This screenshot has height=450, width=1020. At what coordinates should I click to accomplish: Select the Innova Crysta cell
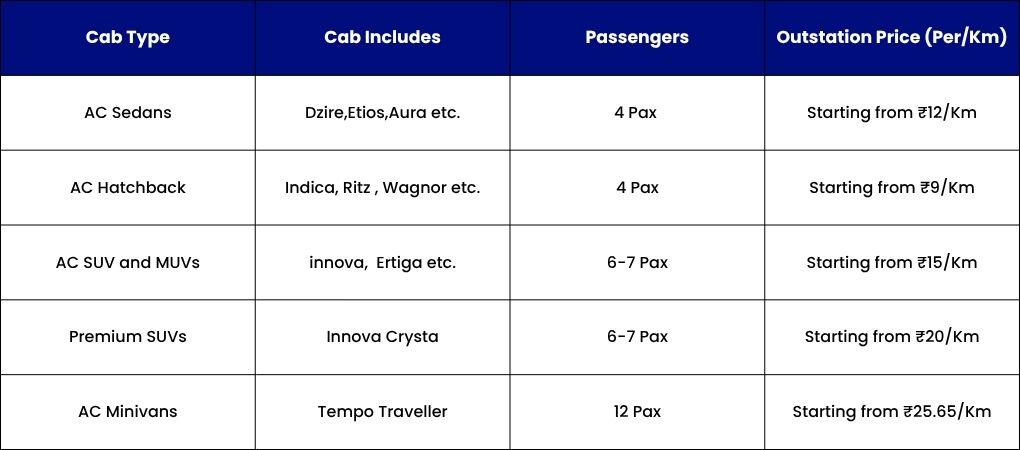coord(382,337)
